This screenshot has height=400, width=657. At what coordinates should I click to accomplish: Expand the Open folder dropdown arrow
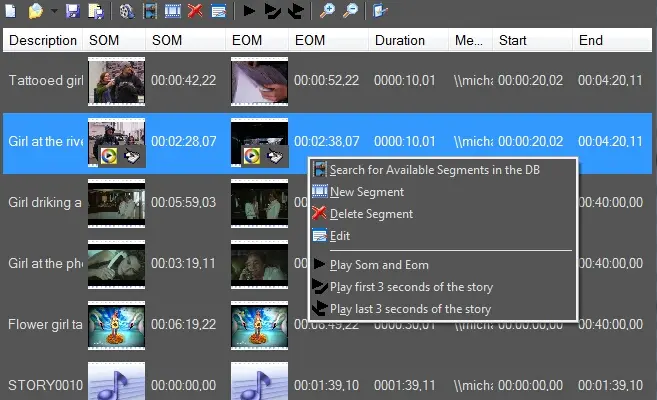[x=52, y=13]
